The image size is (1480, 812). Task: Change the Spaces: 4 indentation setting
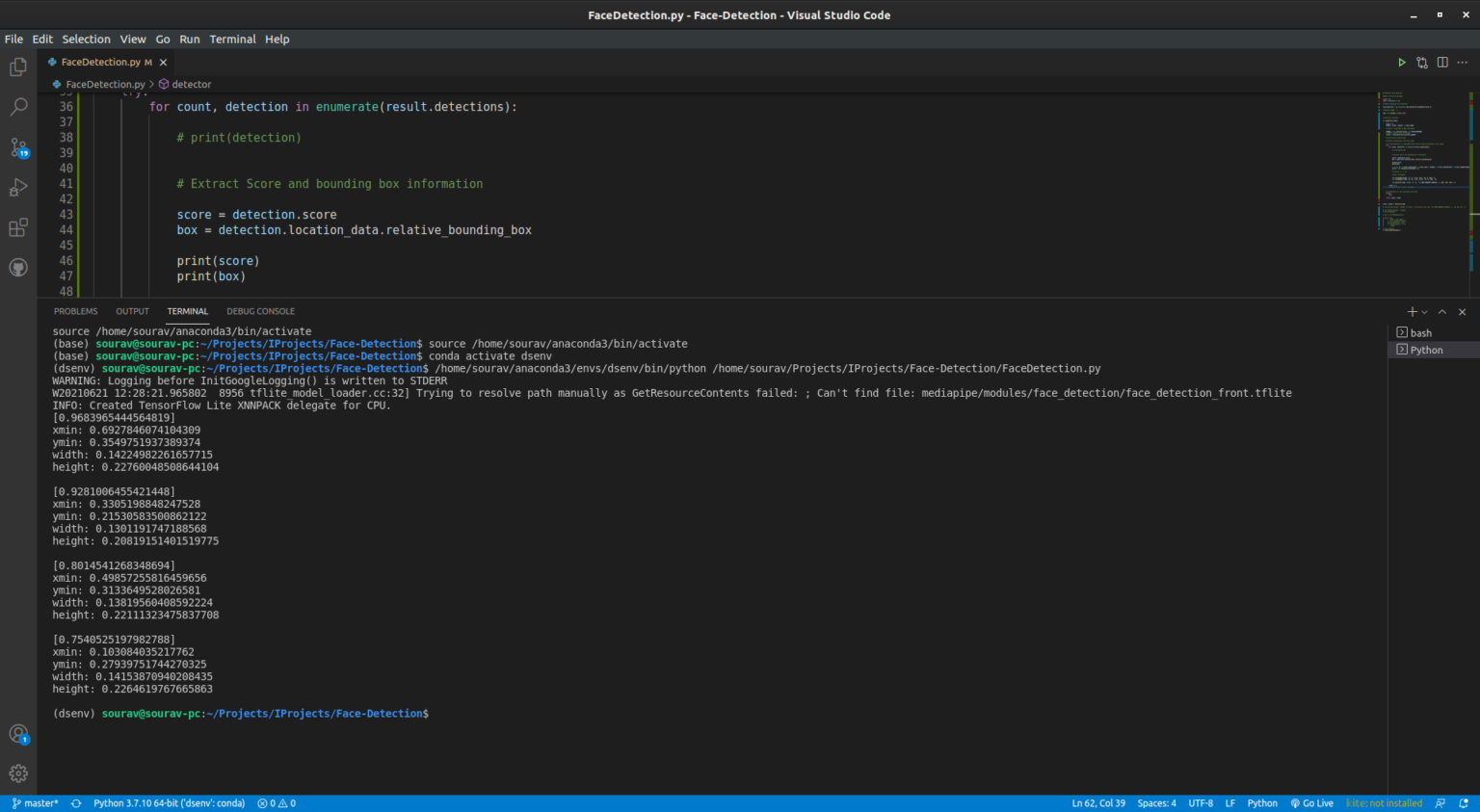pos(1156,803)
